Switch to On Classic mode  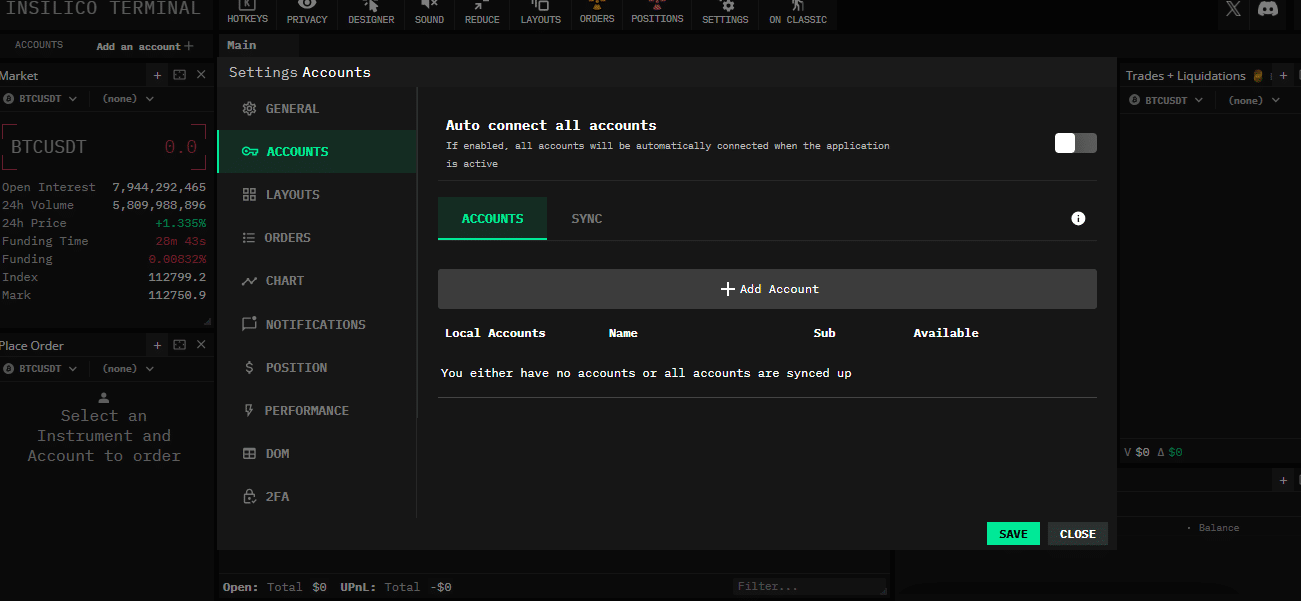[798, 13]
